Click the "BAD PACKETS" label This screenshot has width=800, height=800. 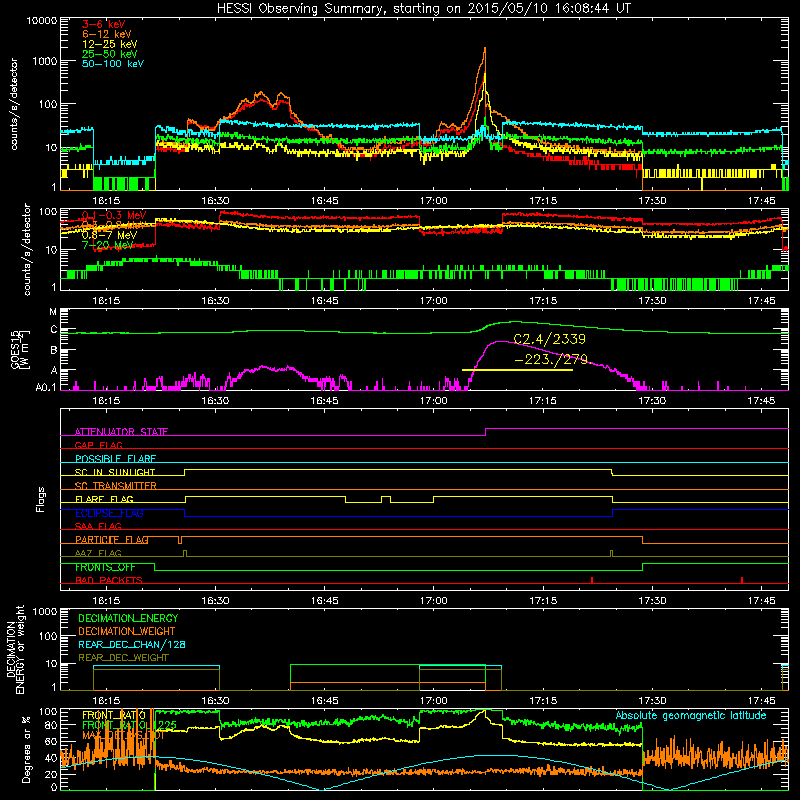[x=109, y=581]
